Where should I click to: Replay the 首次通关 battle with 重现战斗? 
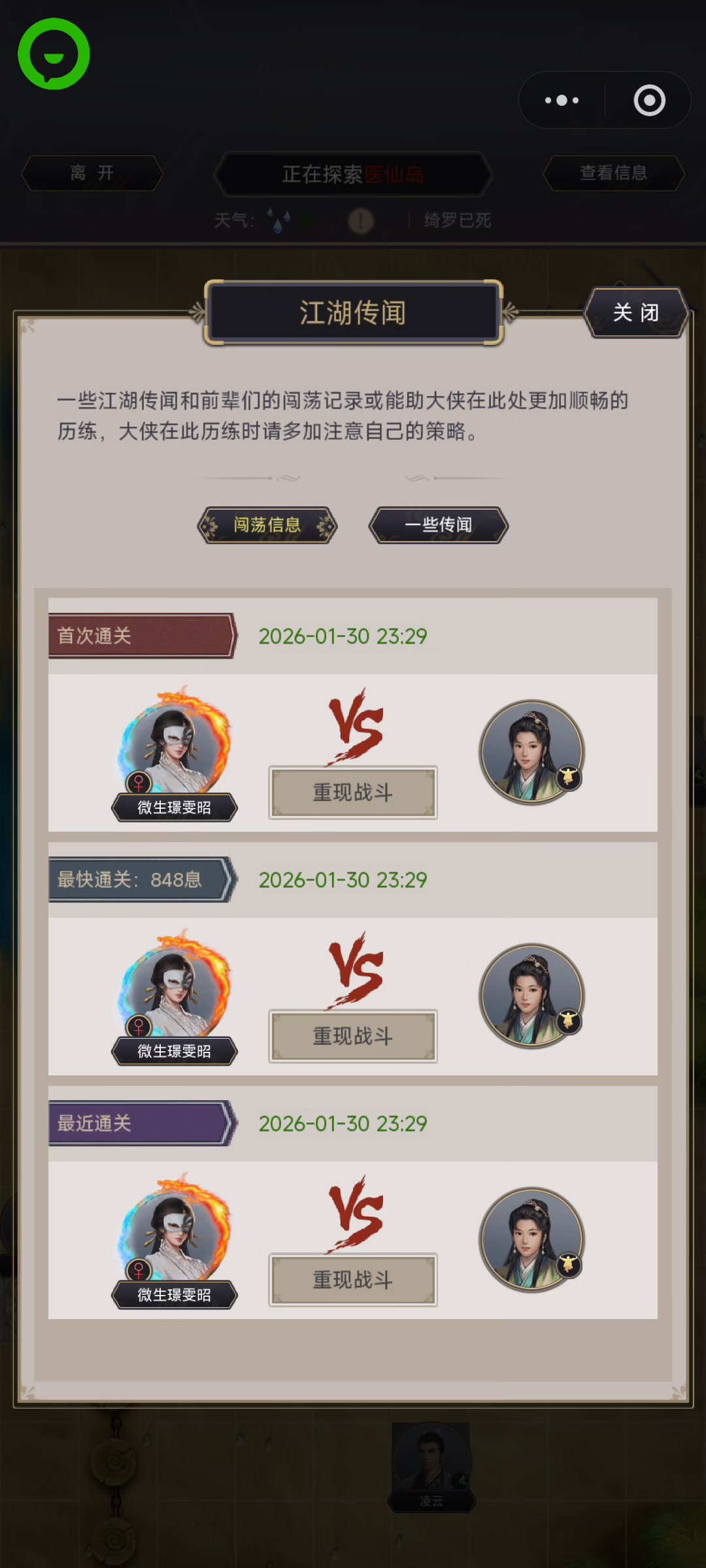[x=353, y=792]
